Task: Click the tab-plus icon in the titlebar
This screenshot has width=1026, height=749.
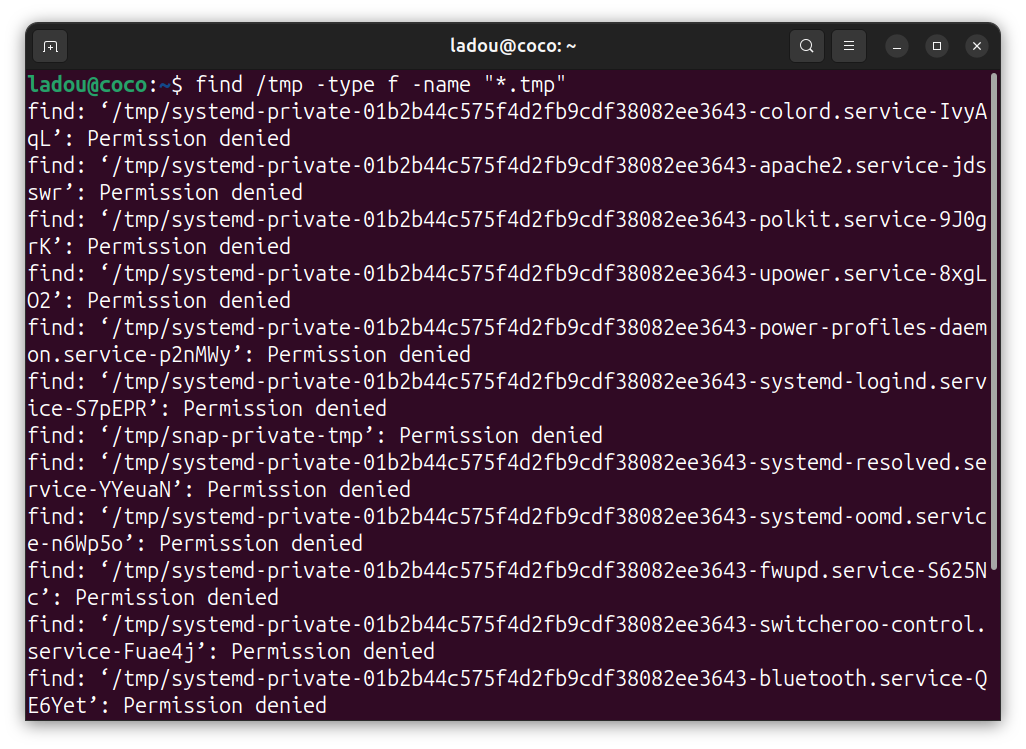Action: click(50, 46)
